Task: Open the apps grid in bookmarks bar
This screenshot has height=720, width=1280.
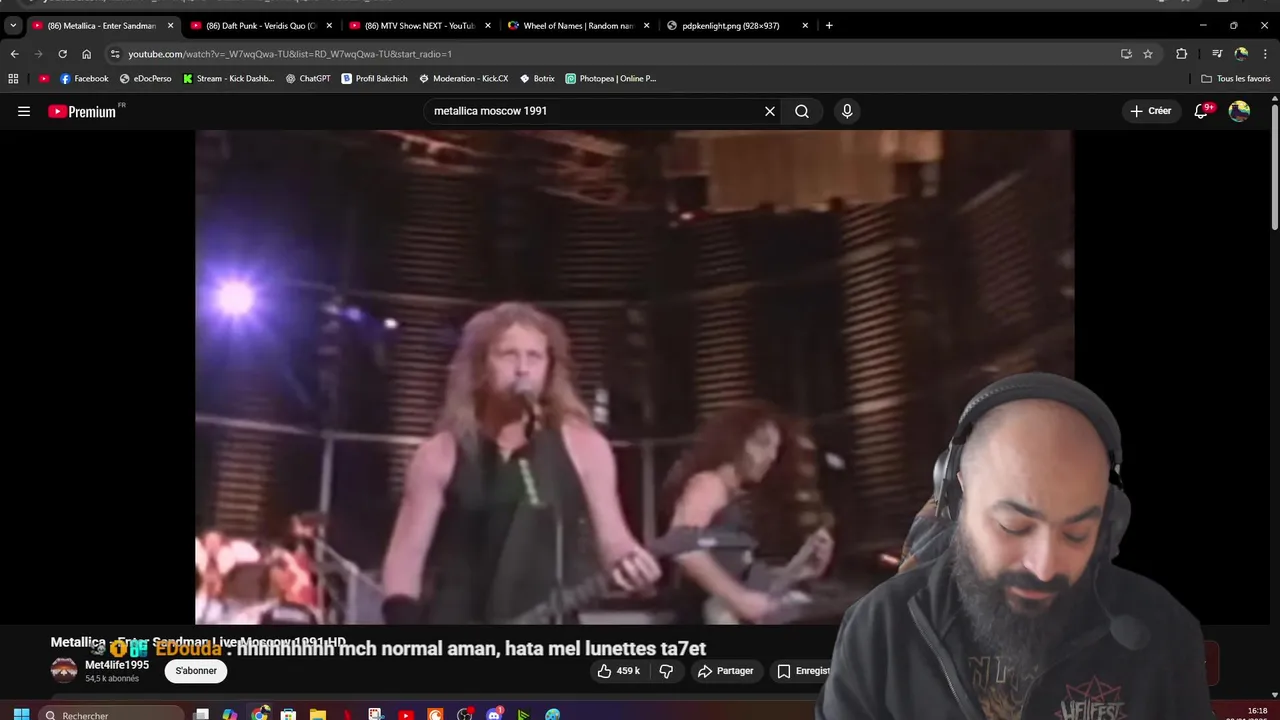Action: (x=13, y=78)
